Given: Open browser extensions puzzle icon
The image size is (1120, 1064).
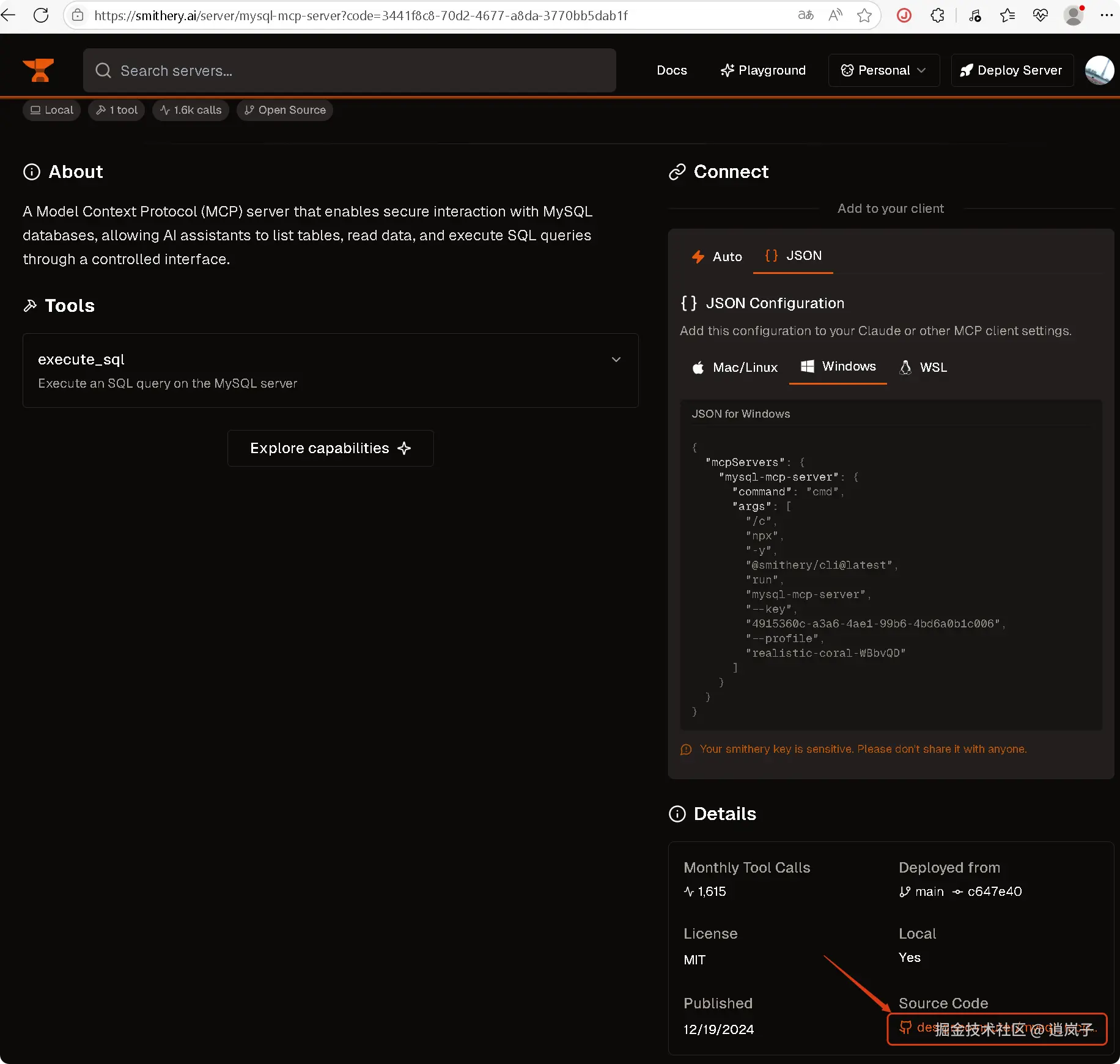Looking at the screenshot, I should 937,15.
